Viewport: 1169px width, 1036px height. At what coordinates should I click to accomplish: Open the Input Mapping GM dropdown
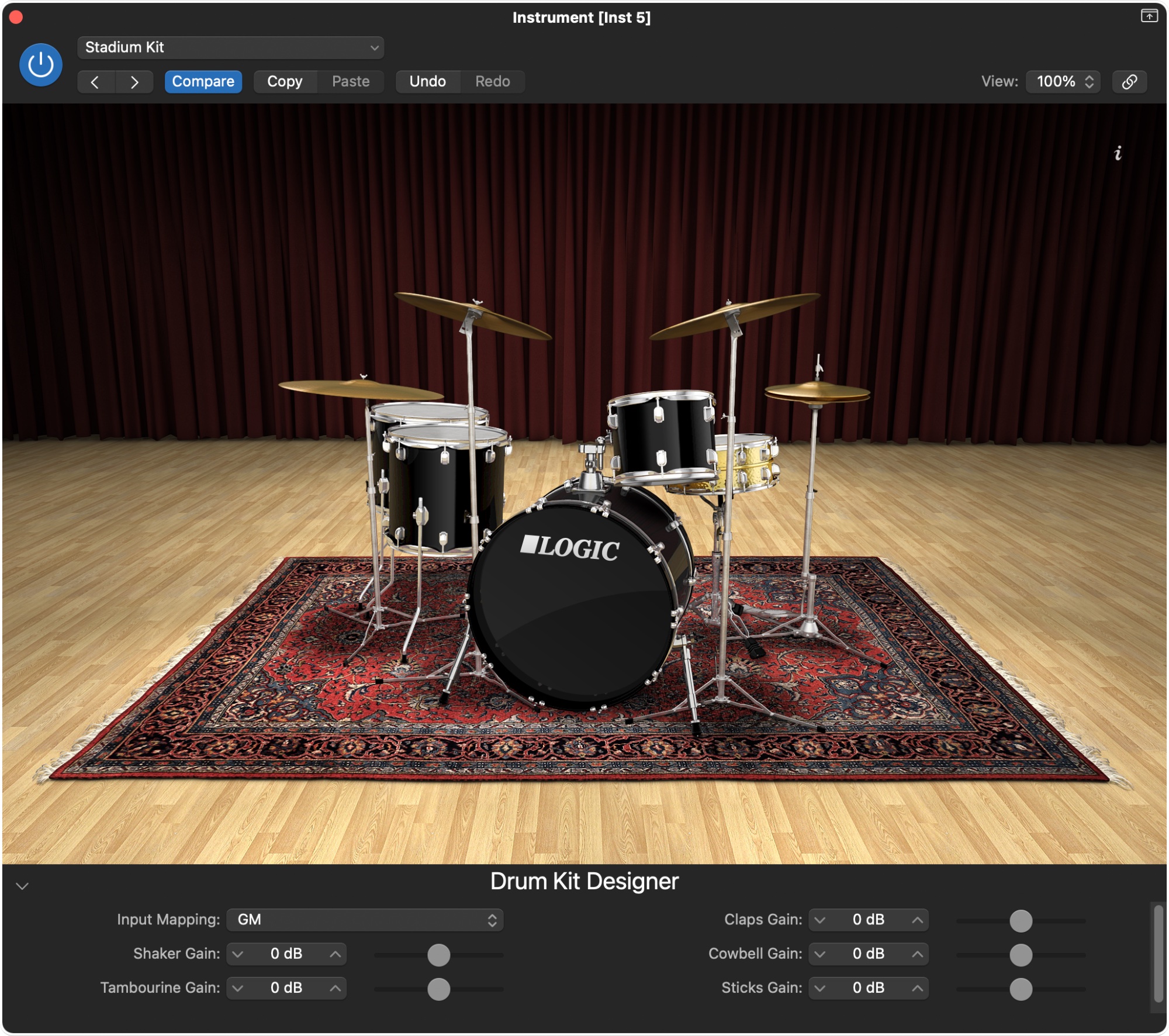click(x=365, y=920)
